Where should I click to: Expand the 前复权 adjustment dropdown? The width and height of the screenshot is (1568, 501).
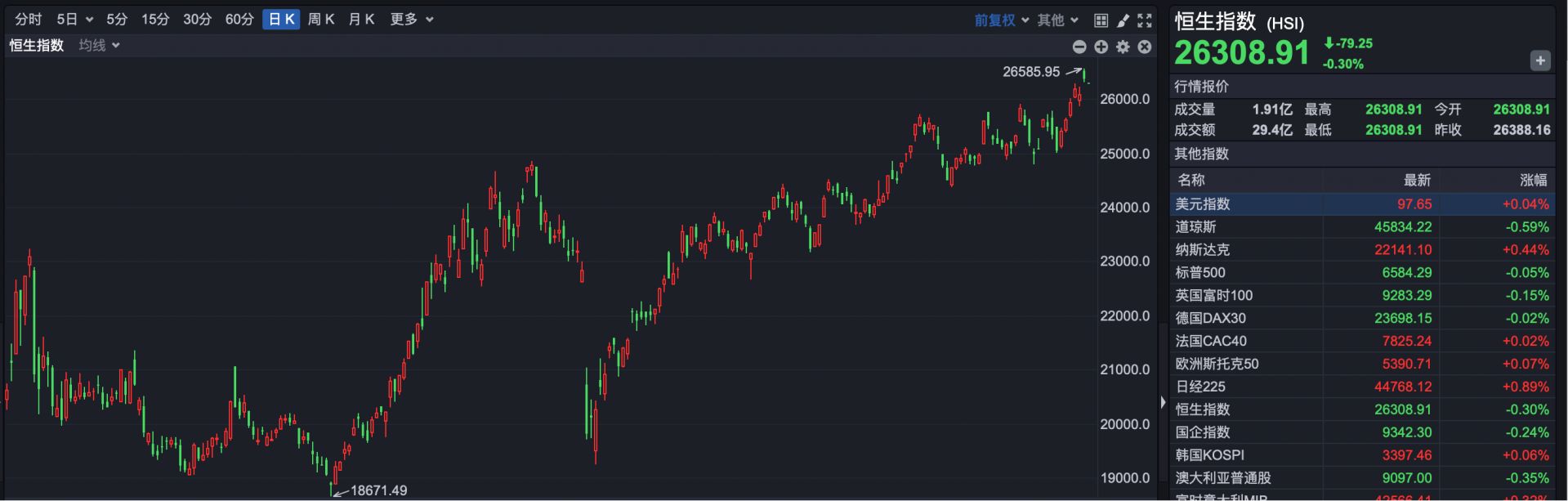(1001, 20)
